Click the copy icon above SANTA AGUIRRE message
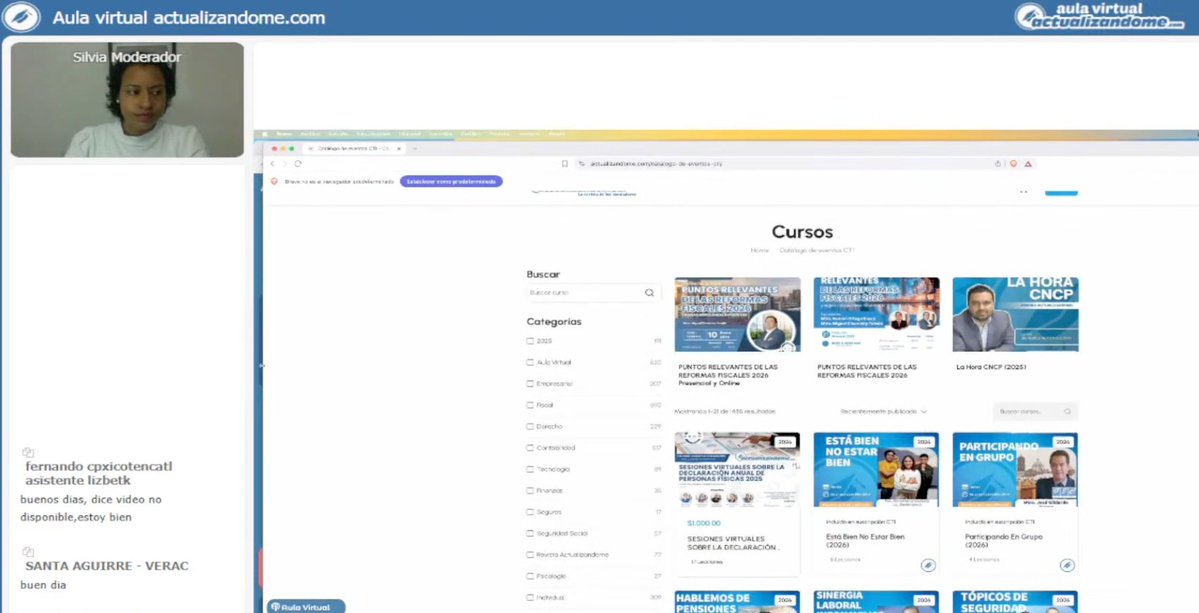Screen dimensions: 1199x613 [28, 552]
